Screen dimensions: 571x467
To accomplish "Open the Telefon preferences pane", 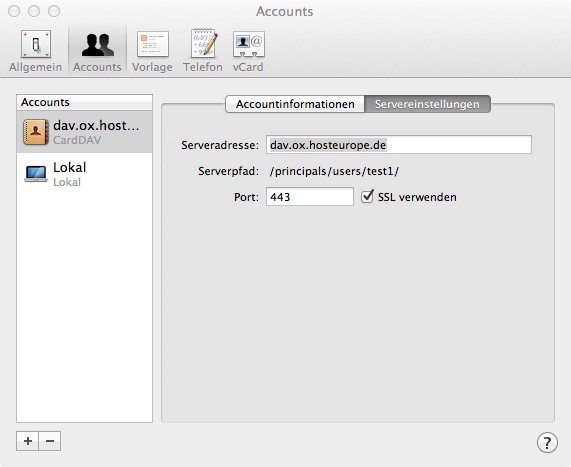I will tap(203, 51).
